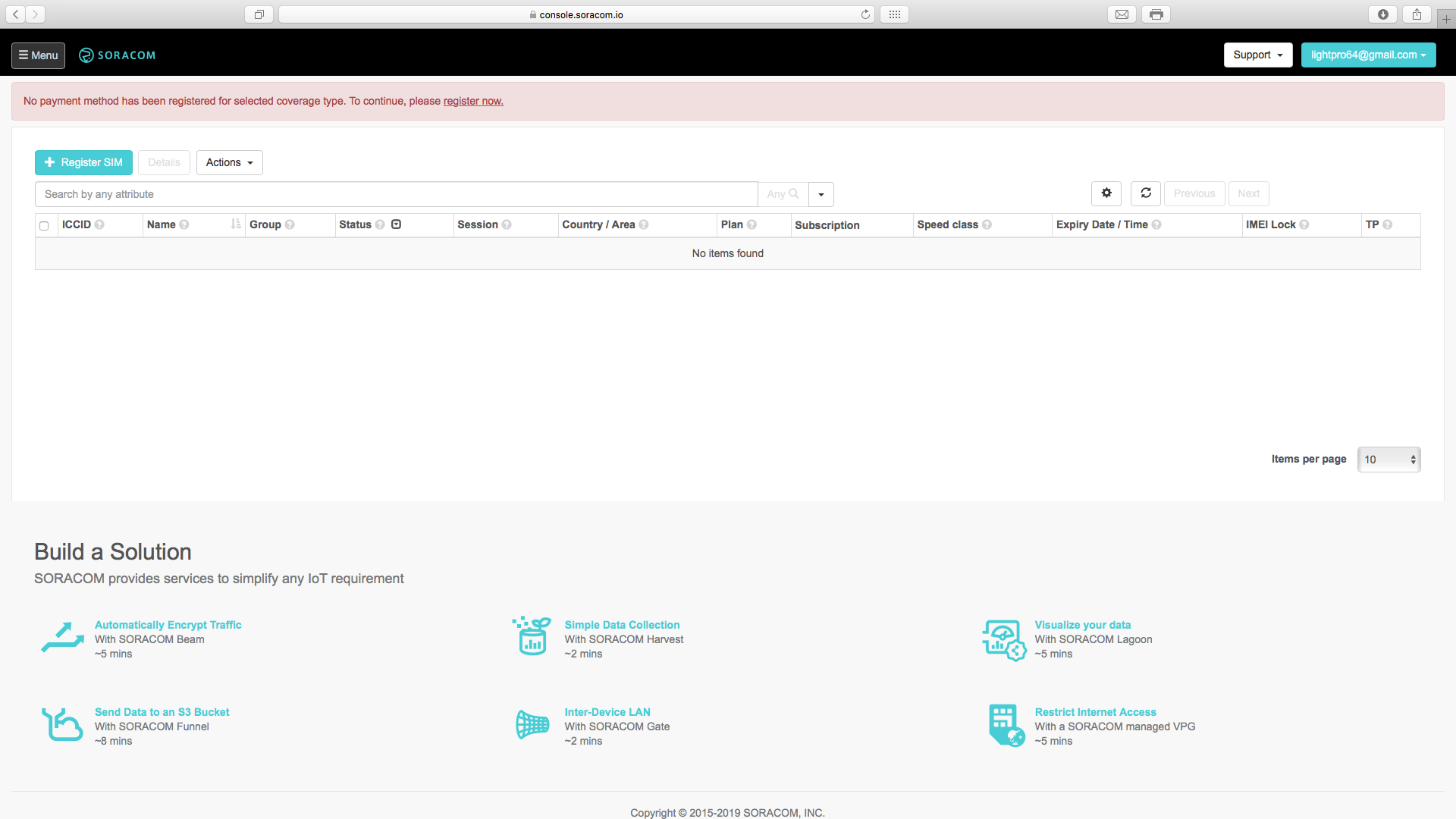Click the SORACOM Lagoon dashboard icon
This screenshot has width=1456, height=819.
point(1004,640)
